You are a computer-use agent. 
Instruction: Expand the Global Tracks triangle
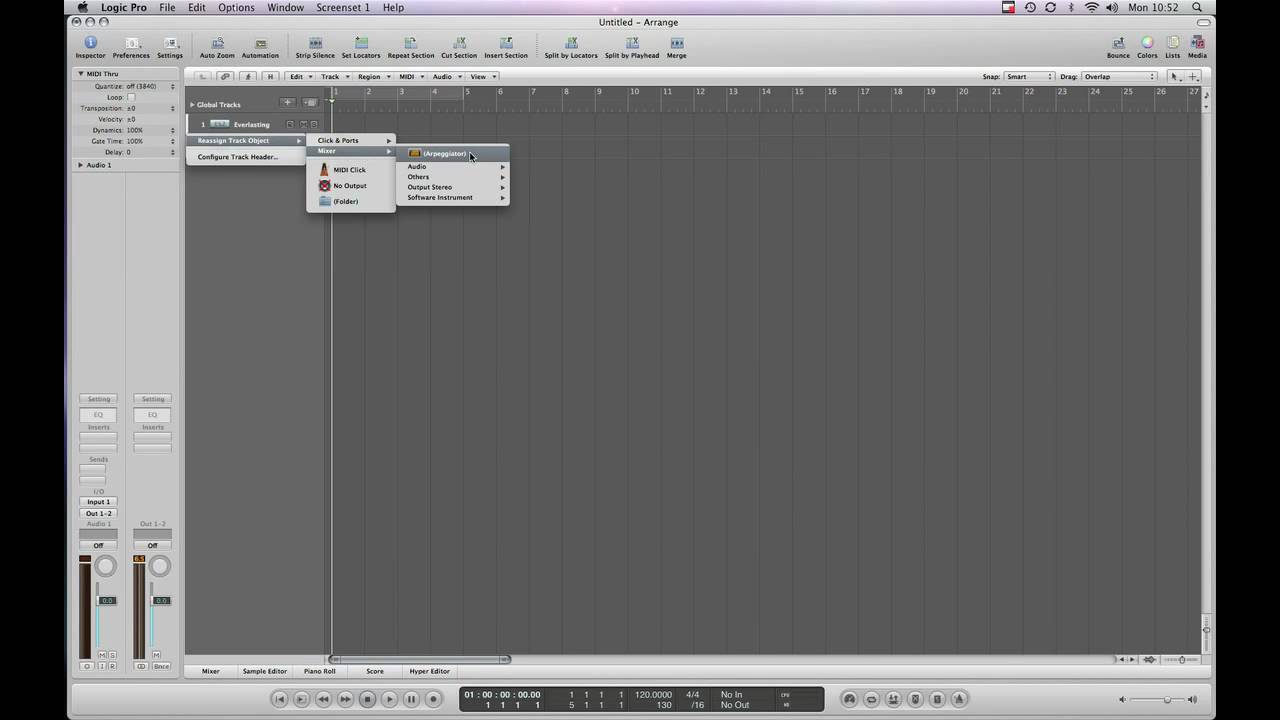192,104
